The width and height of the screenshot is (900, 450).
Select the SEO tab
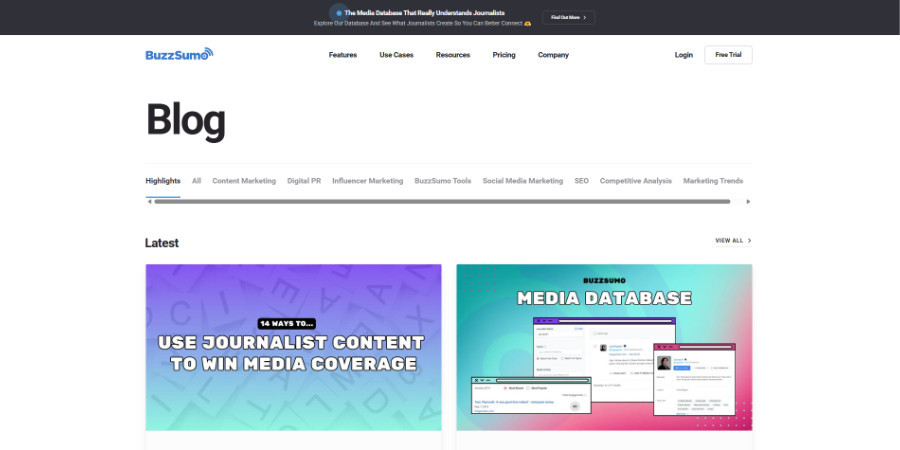[x=581, y=181]
